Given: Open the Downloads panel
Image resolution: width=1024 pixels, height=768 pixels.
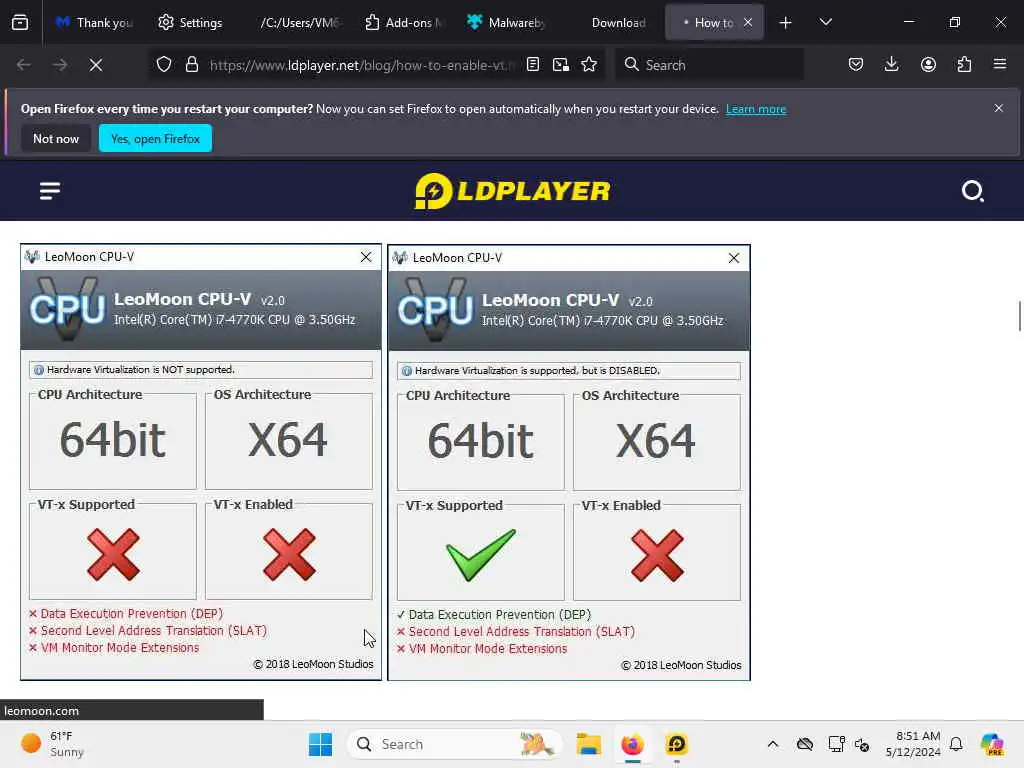Looking at the screenshot, I should (x=891, y=65).
